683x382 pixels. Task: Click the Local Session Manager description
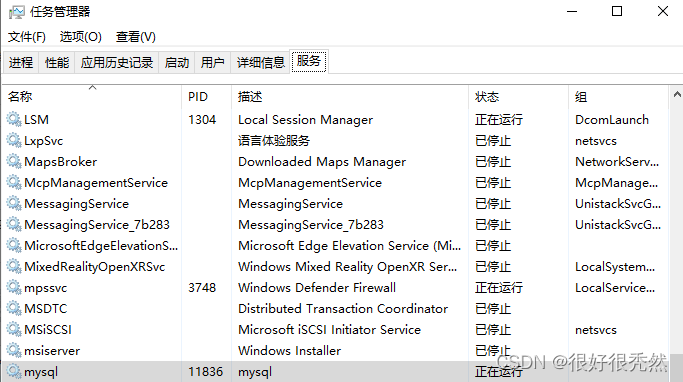(x=305, y=120)
